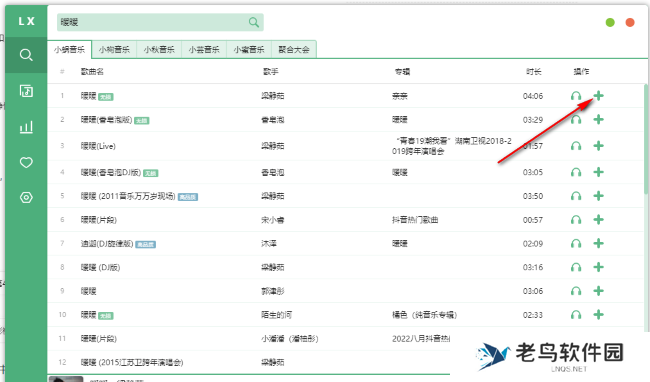Click album name 亲亲 in first row
The width and height of the screenshot is (650, 382).
(x=400, y=96)
